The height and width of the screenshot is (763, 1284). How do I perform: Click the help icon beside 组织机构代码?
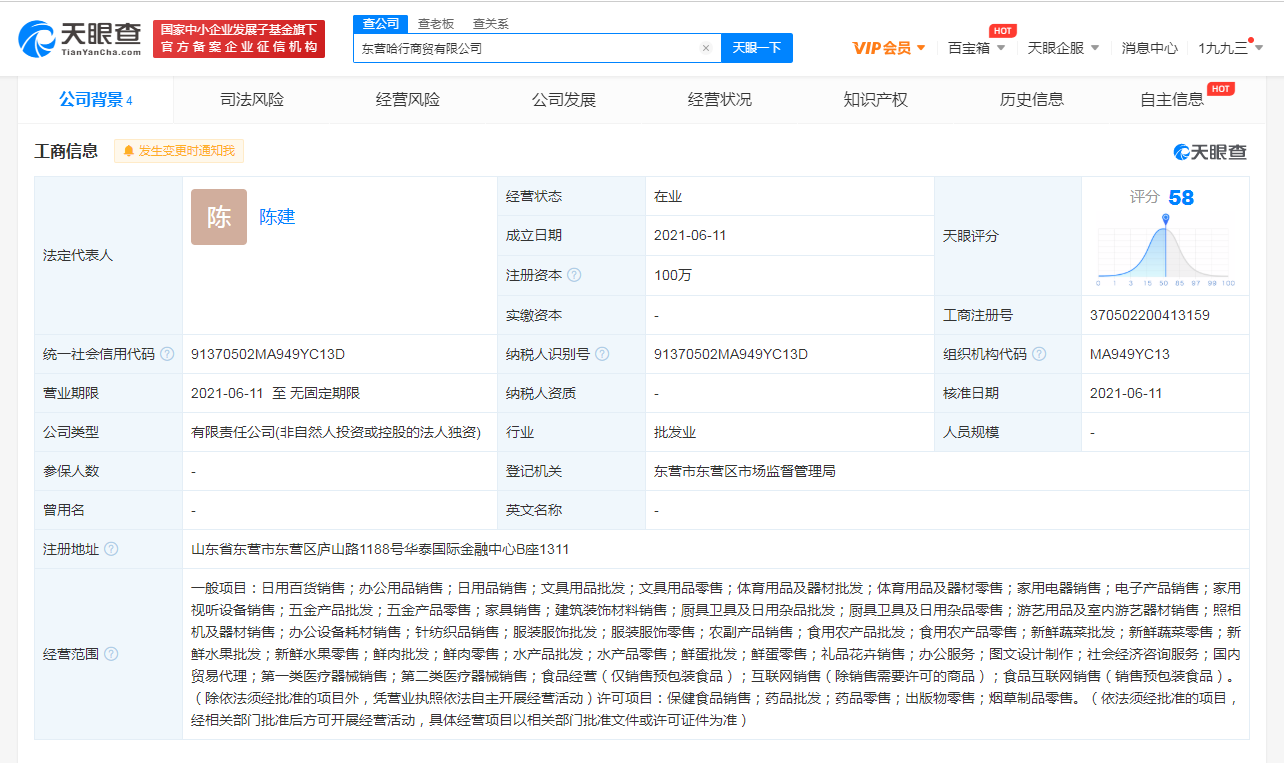point(1039,354)
